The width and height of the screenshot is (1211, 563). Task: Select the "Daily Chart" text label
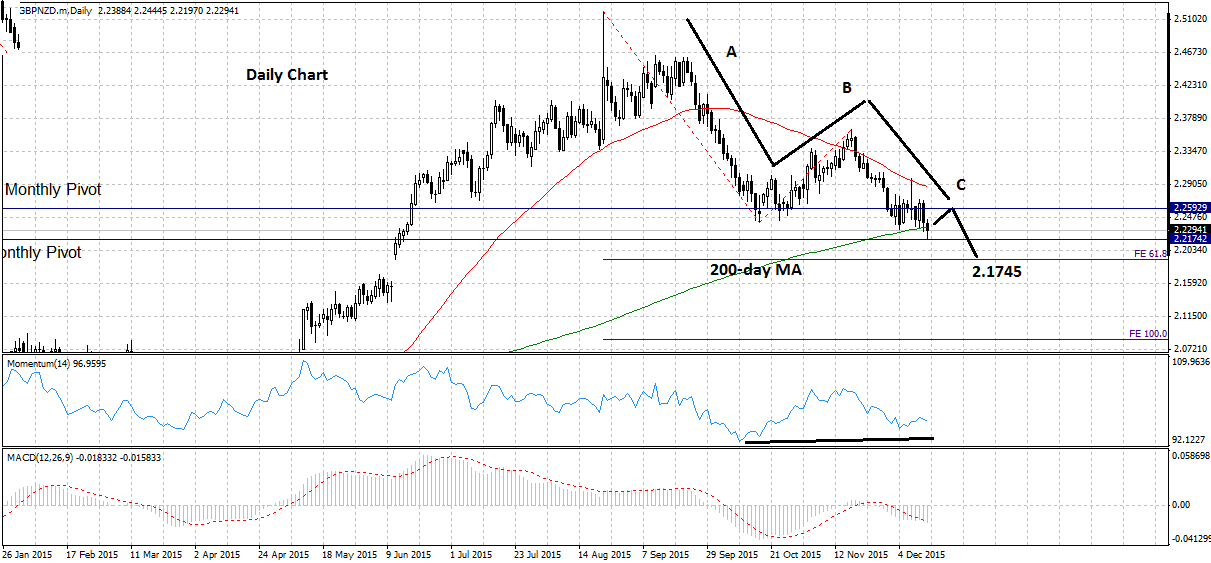pyautogui.click(x=287, y=75)
